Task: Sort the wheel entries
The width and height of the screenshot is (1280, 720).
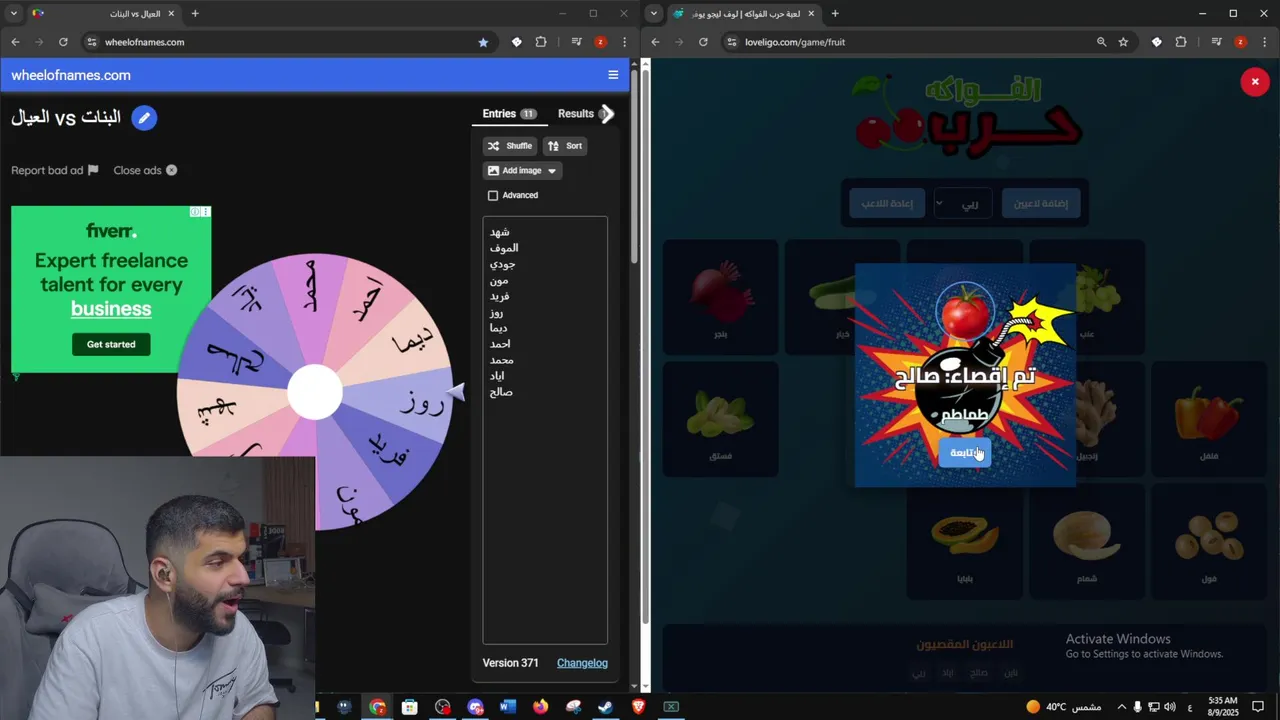Action: [x=565, y=146]
